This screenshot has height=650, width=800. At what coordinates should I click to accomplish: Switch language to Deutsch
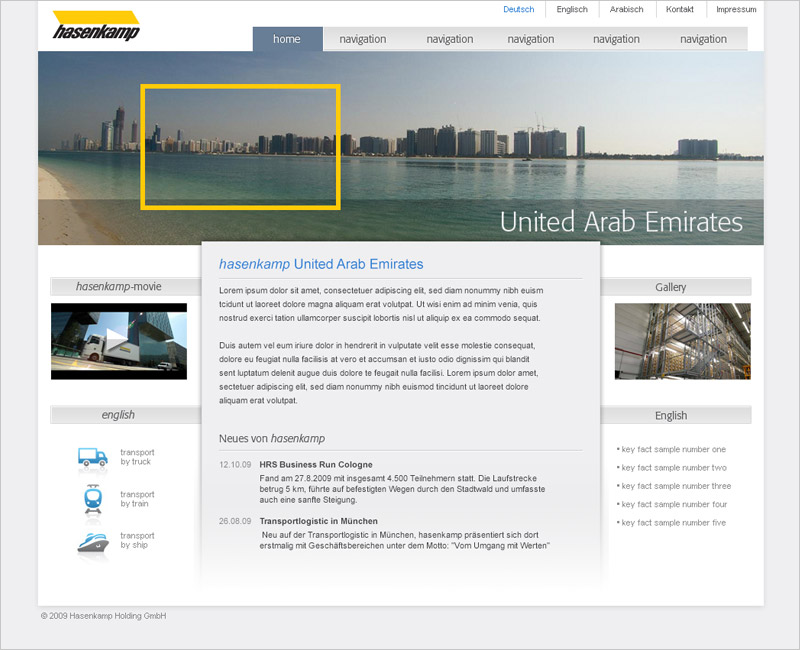tap(518, 9)
